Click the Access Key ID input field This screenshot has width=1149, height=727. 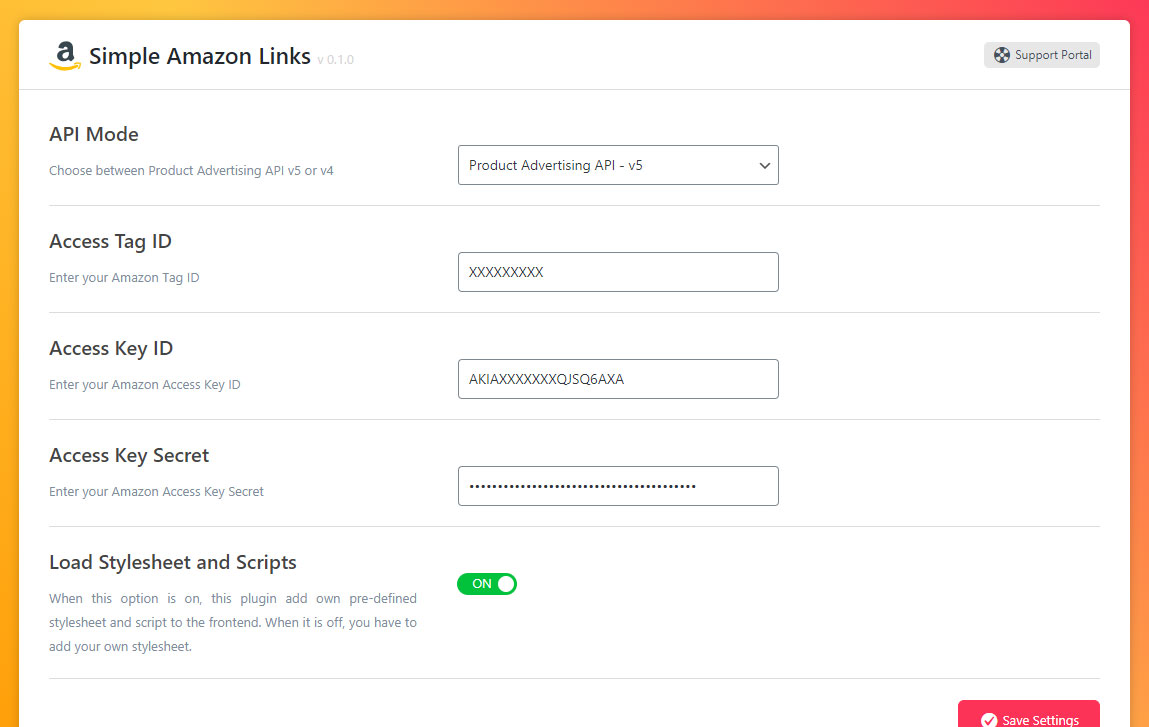(x=618, y=379)
